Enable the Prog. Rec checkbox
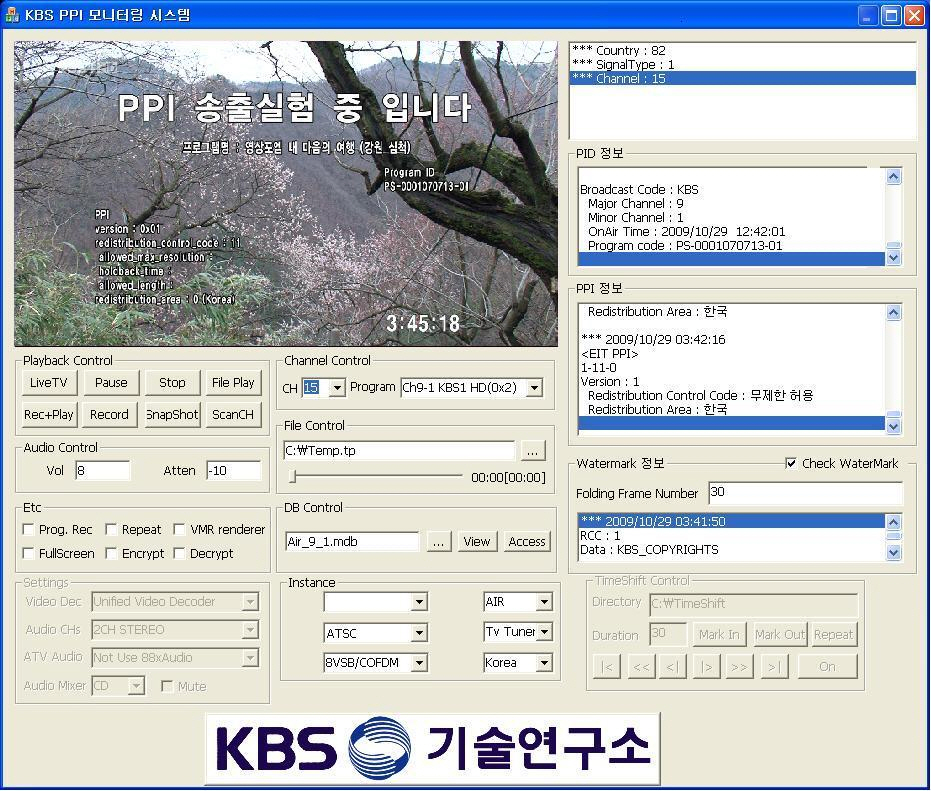The image size is (931, 791). click(x=29, y=530)
